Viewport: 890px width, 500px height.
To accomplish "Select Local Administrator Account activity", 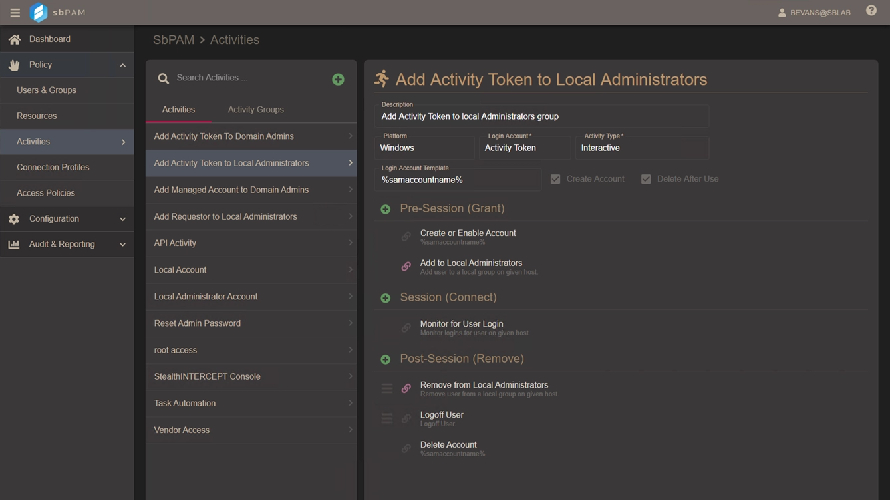I will click(x=251, y=297).
